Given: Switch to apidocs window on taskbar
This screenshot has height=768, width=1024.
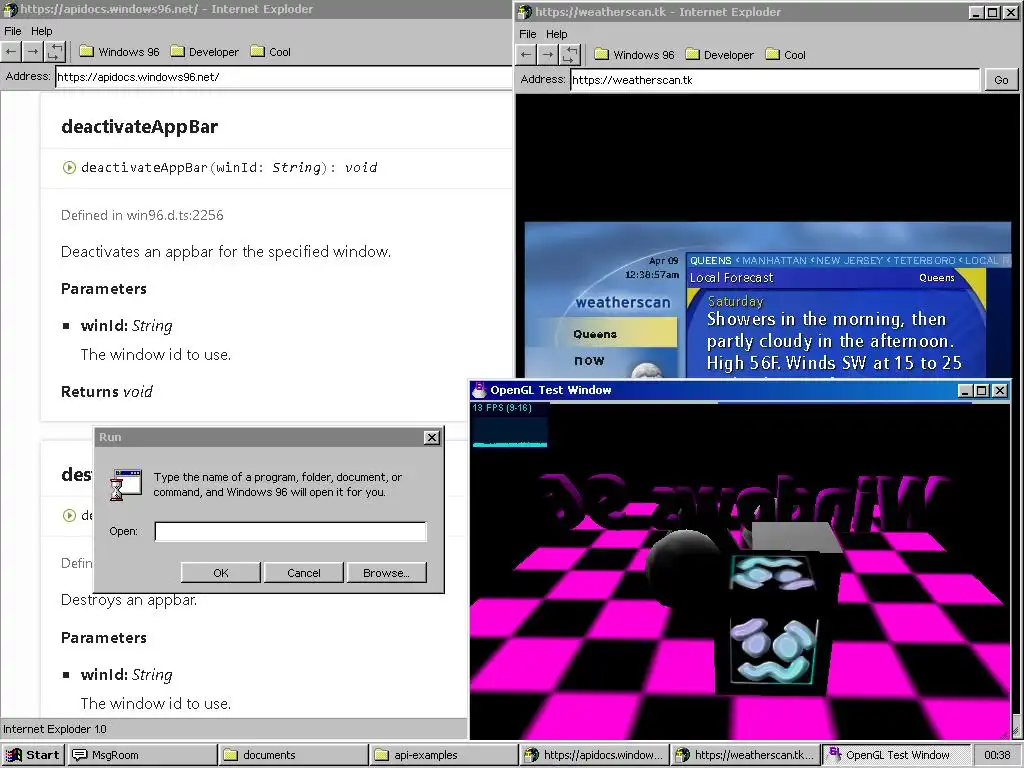Looking at the screenshot, I should (595, 755).
